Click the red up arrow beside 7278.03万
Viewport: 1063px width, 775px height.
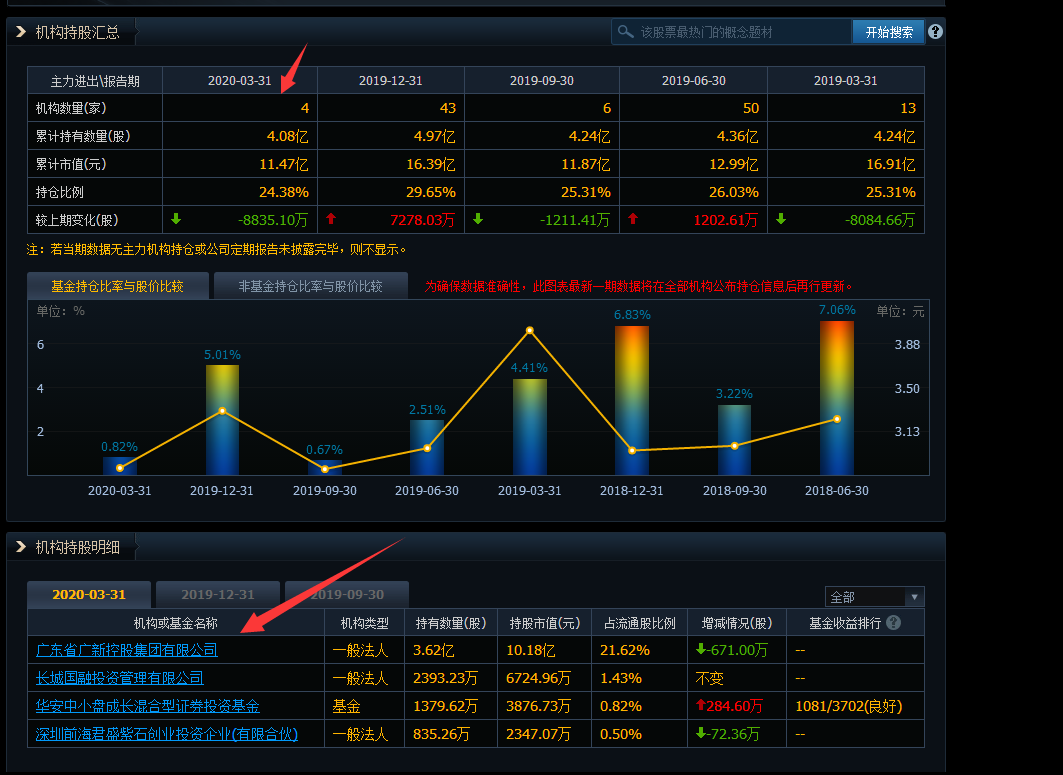click(x=331, y=219)
